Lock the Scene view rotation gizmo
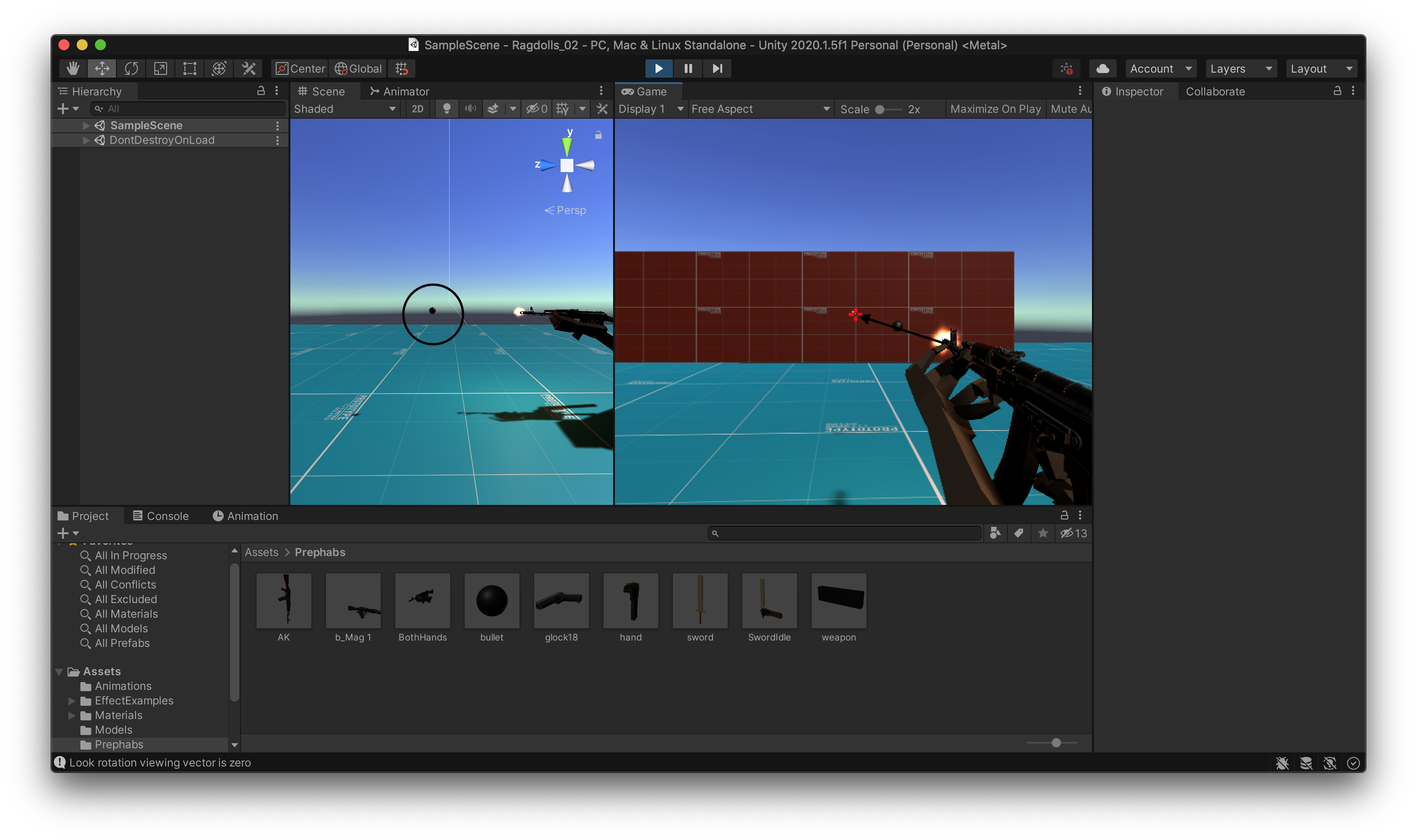This screenshot has width=1417, height=840. pos(598,135)
